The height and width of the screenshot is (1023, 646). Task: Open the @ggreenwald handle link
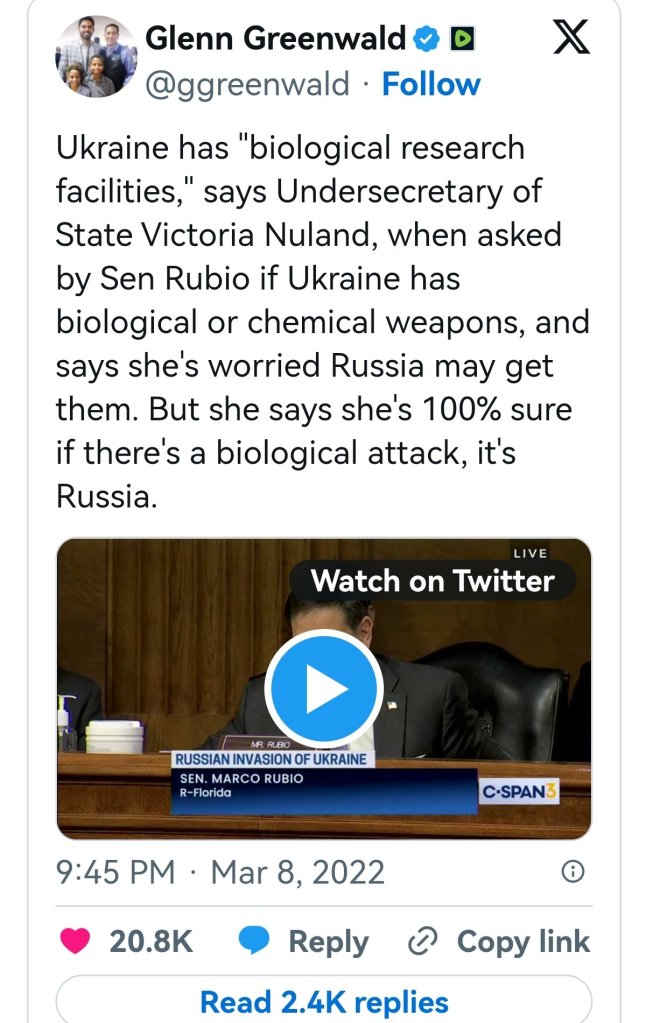coord(248,84)
